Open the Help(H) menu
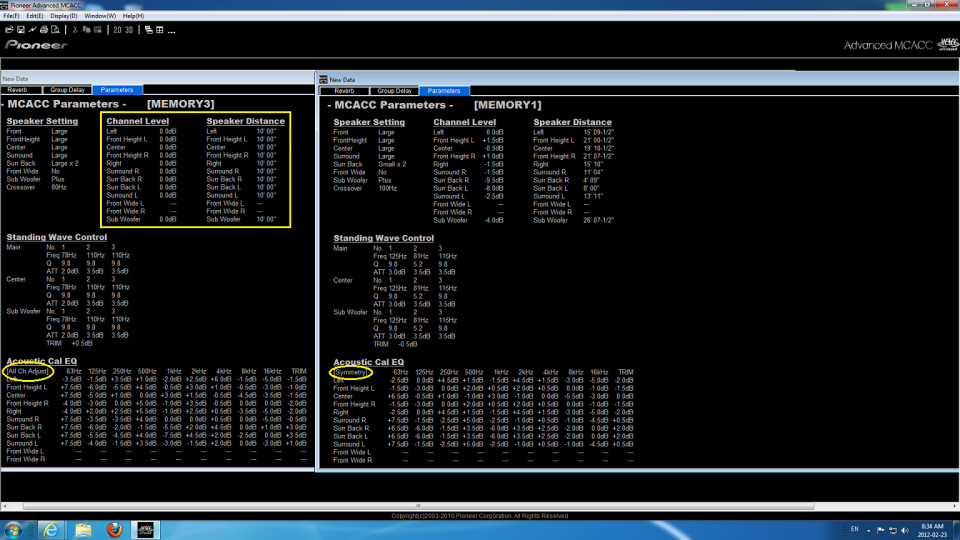 (x=133, y=16)
